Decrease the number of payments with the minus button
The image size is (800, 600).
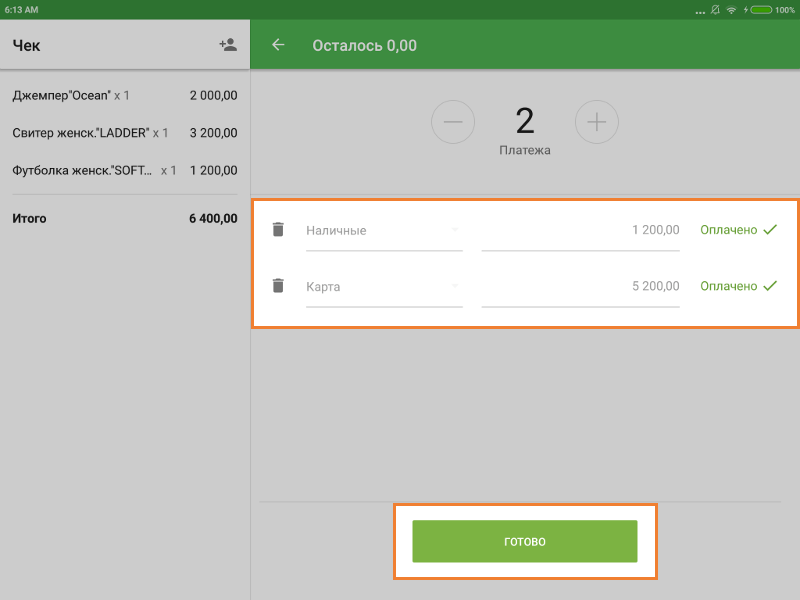point(453,122)
